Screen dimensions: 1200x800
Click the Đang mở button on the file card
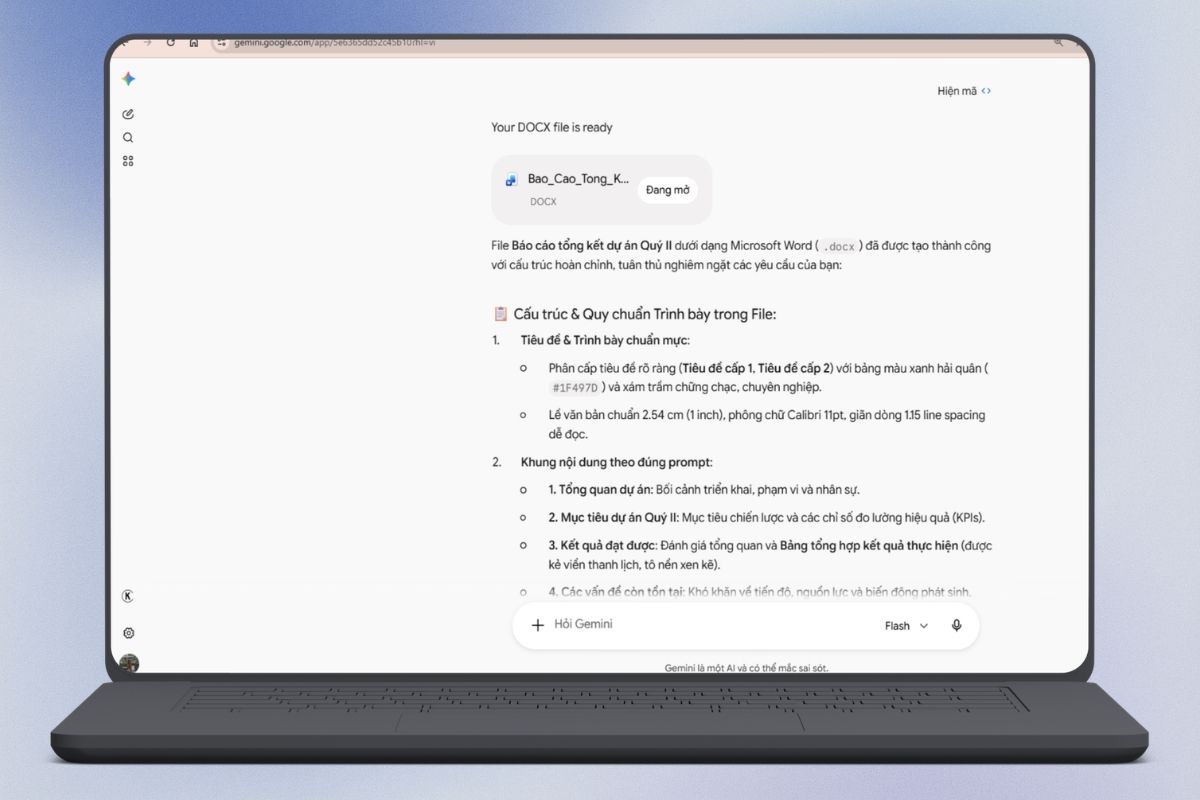(667, 190)
